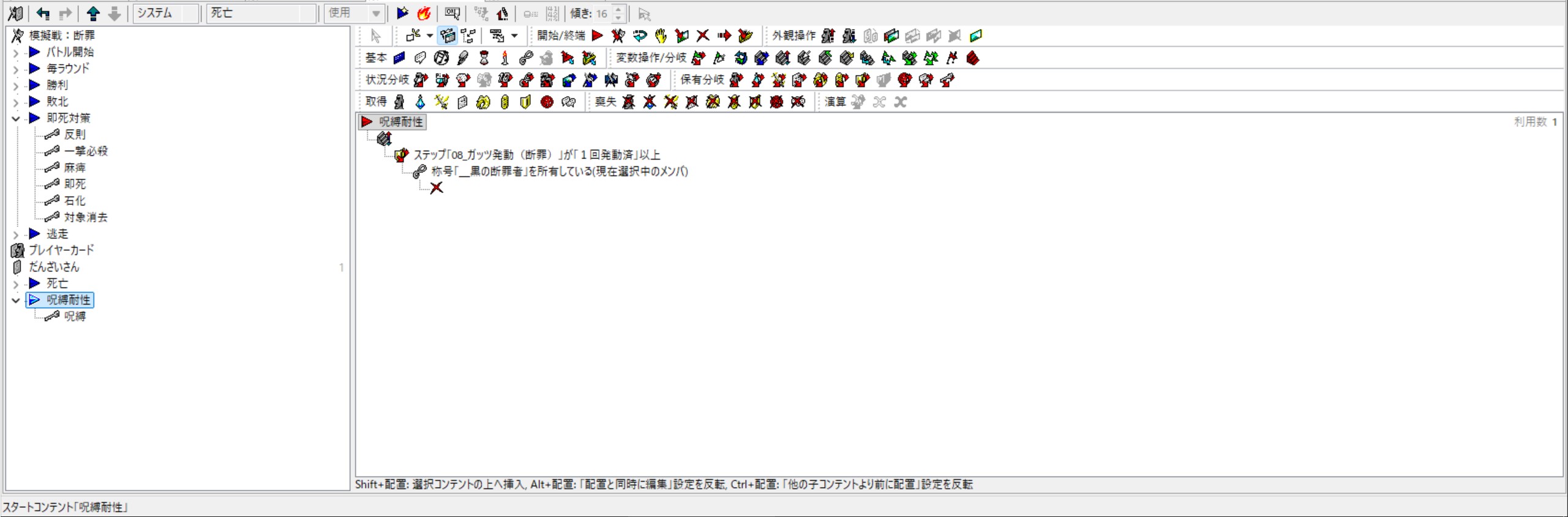1568x517 pixels.
Task: Select the 称号「＿黒の断罪者」branch content line
Action: [559, 172]
